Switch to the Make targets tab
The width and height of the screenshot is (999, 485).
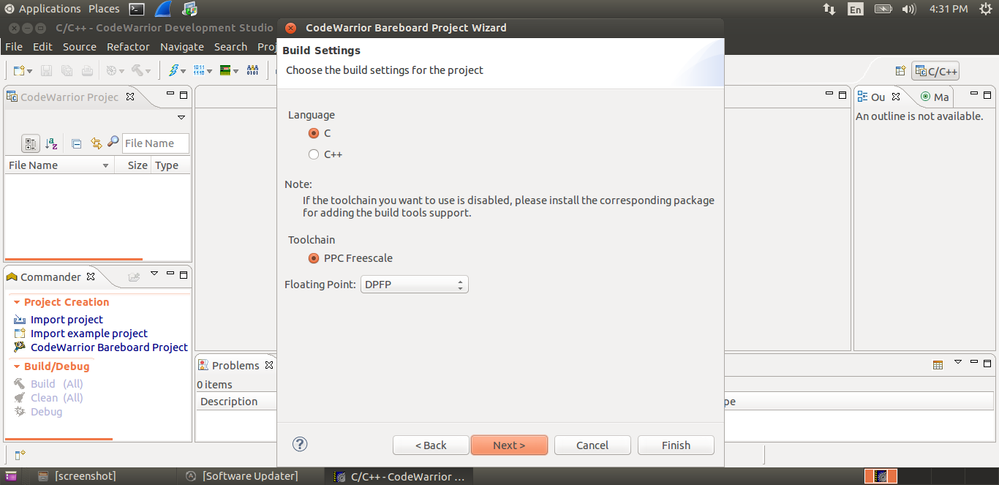pyautogui.click(x=935, y=97)
